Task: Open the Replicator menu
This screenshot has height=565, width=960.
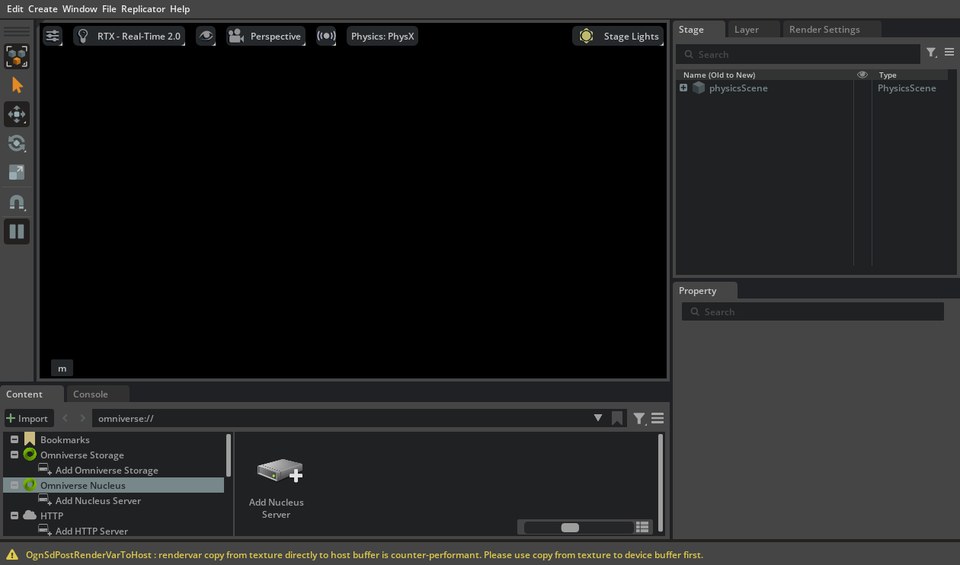Action: pos(143,9)
